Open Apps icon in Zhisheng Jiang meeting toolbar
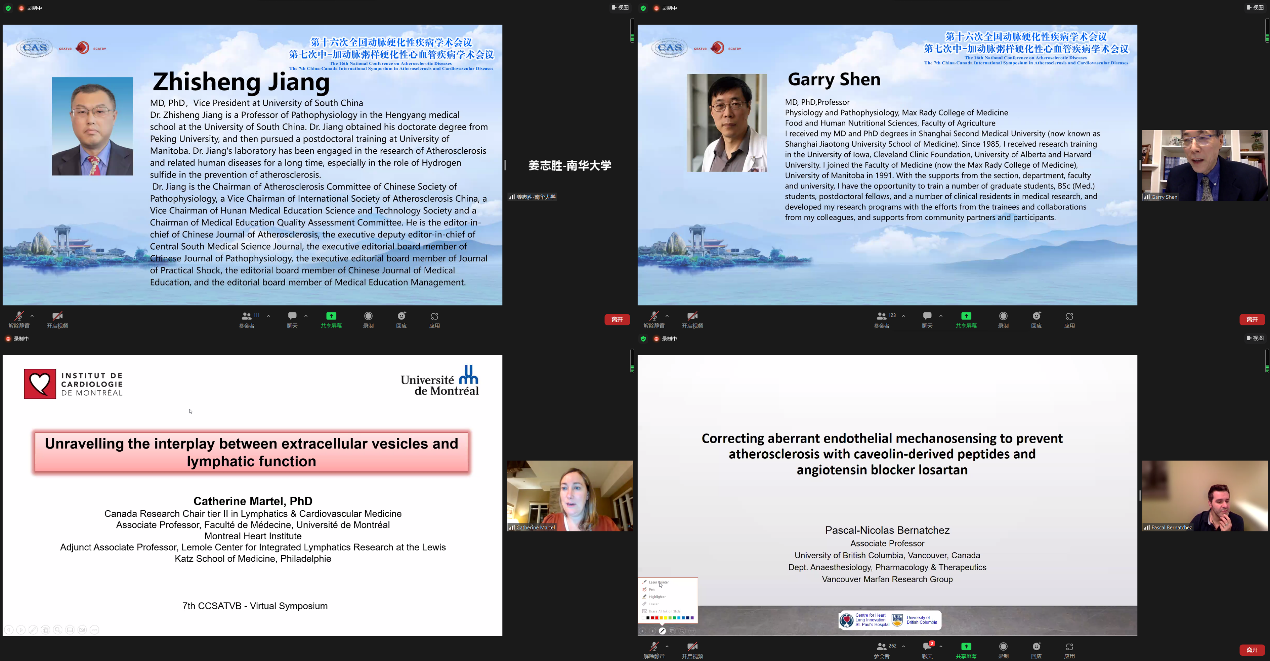Viewport: 1270px width, 661px height. 434,316
